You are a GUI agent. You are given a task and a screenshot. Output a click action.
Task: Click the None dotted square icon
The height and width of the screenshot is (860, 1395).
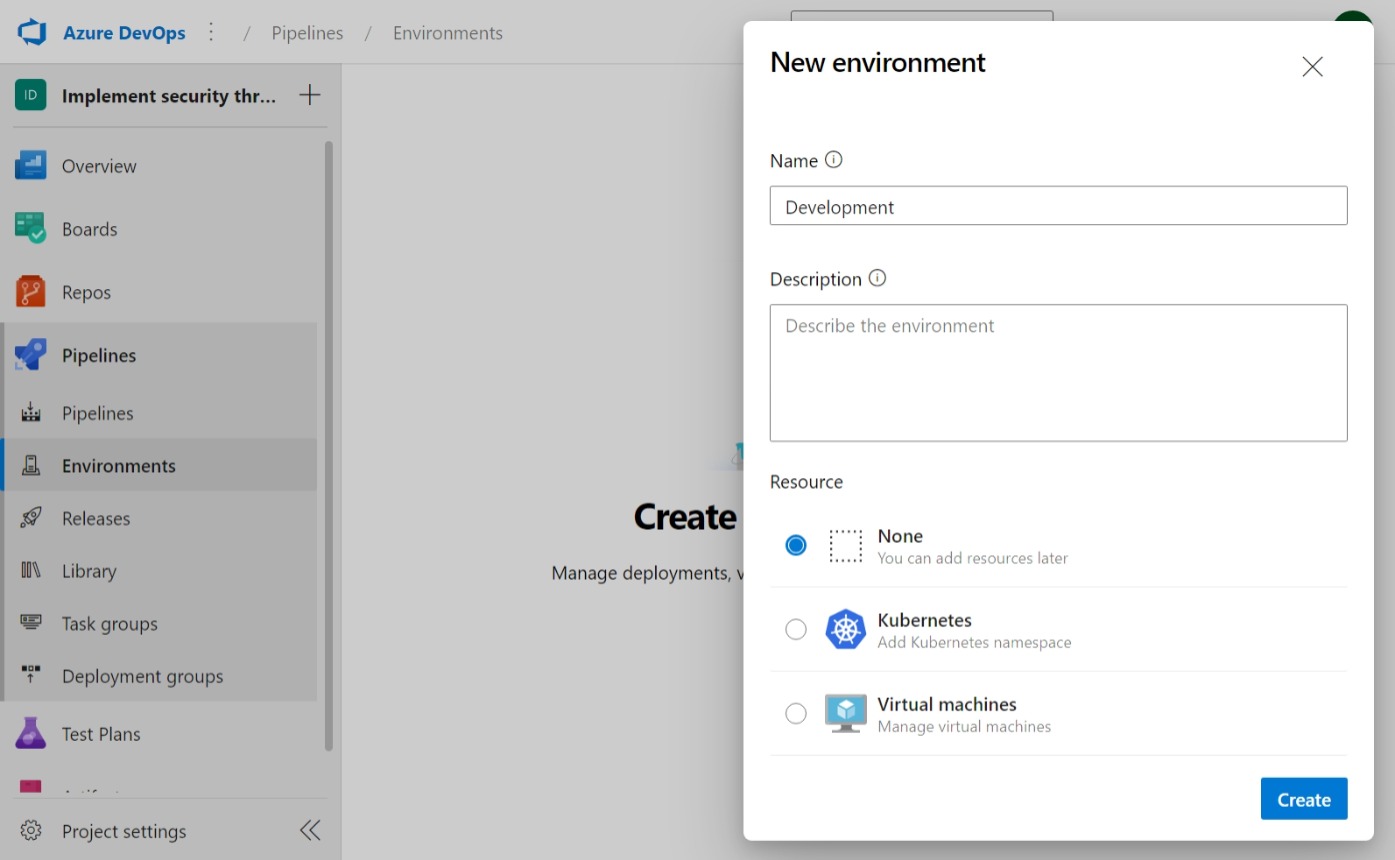[846, 546]
